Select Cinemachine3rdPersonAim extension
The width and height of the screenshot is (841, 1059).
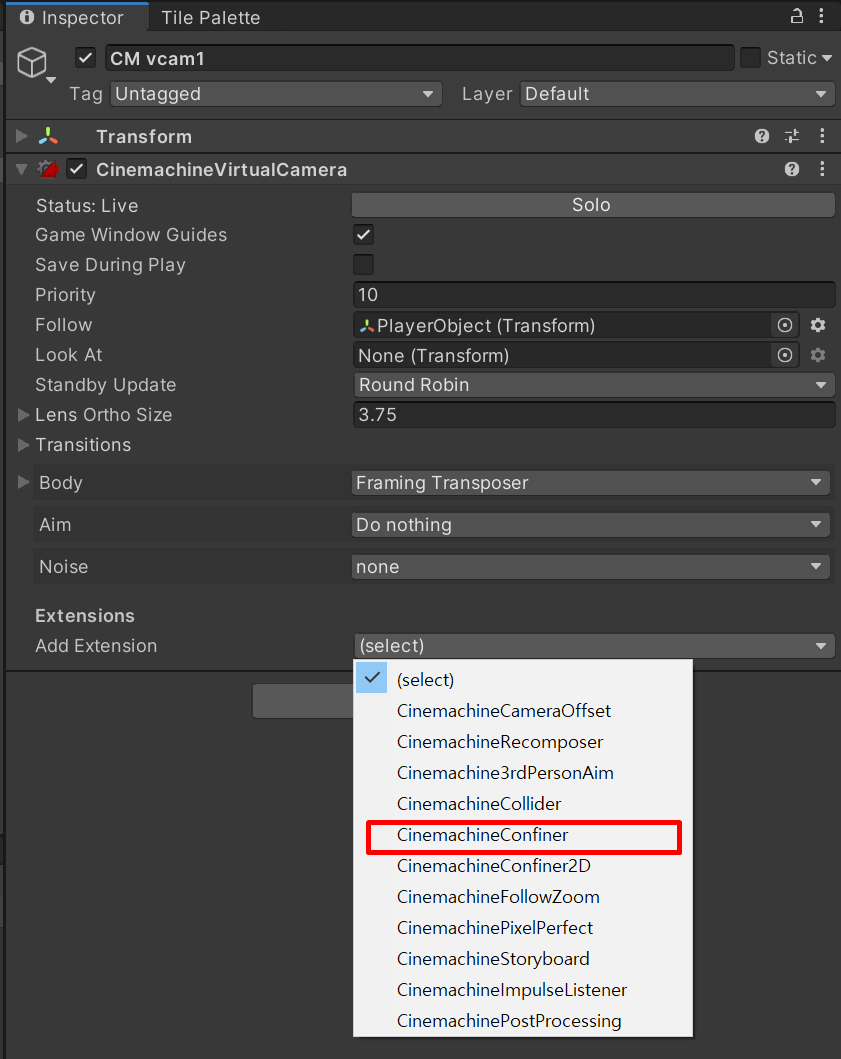coord(524,773)
